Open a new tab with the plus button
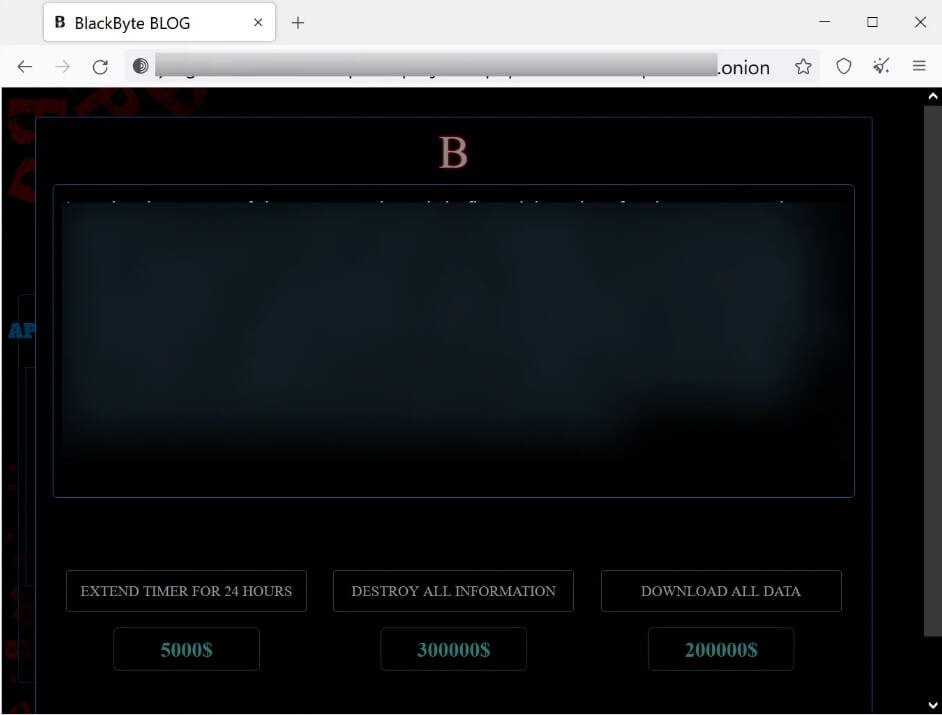Screen dimensions: 942x715 (x=298, y=23)
